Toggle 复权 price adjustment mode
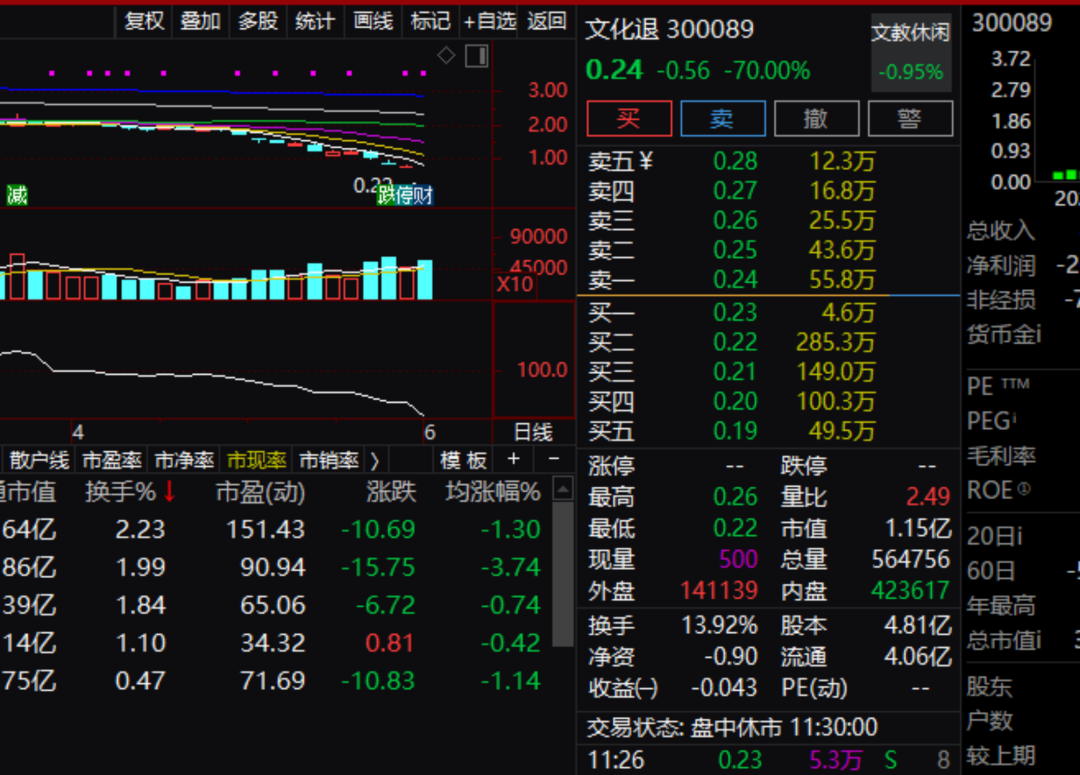Screen dimensions: 1080x775 143,21
